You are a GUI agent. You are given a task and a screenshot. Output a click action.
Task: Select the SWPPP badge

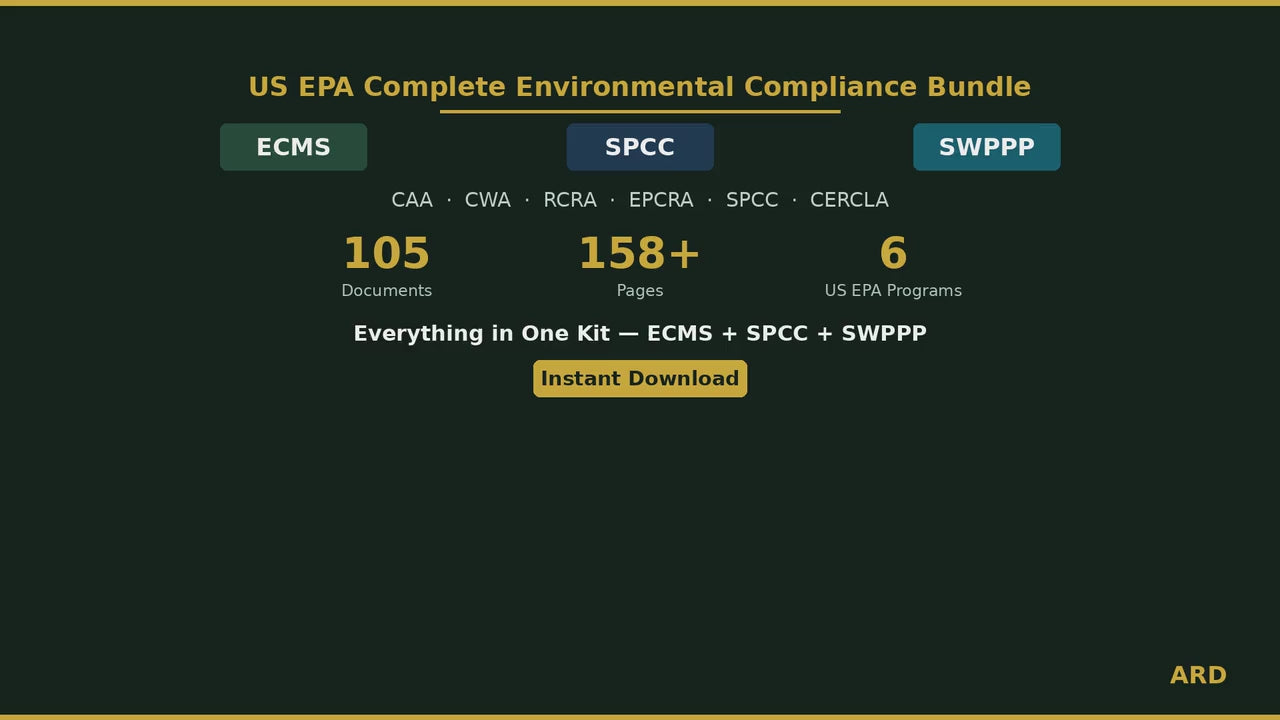coord(987,147)
